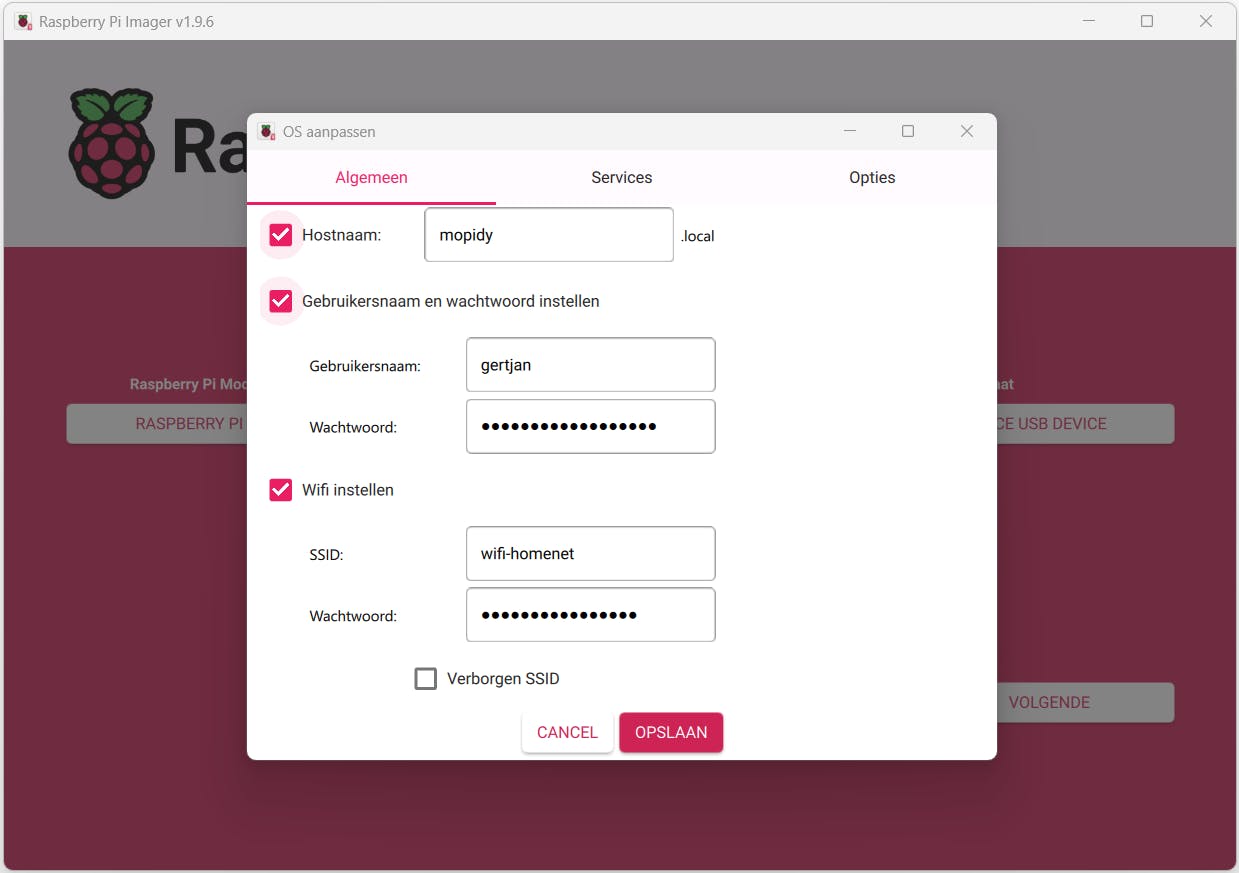Viewport: 1239px width, 873px height.
Task: Minimize the OS aanpassen dialog
Action: point(850,131)
